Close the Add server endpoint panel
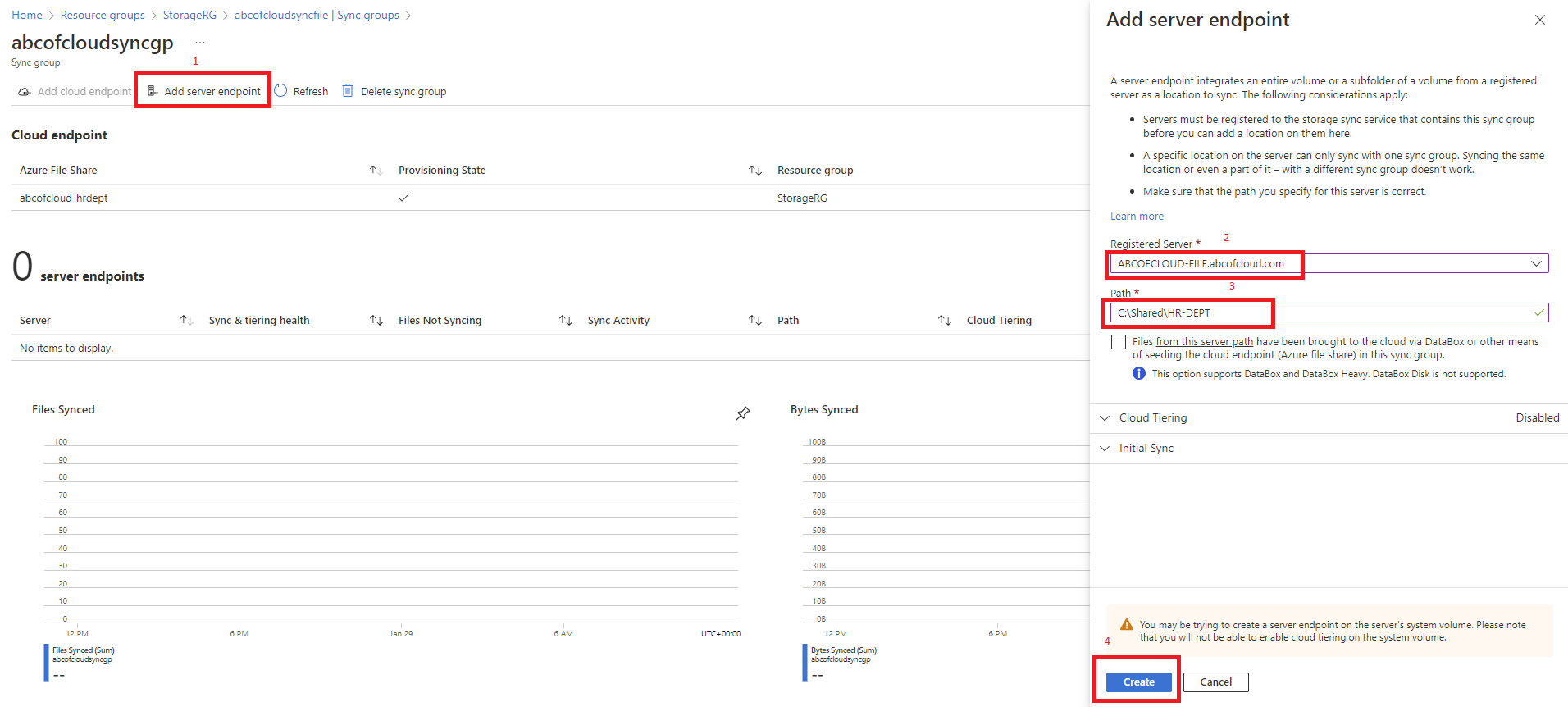Screen dimensions: 1568x707 [x=1539, y=21]
